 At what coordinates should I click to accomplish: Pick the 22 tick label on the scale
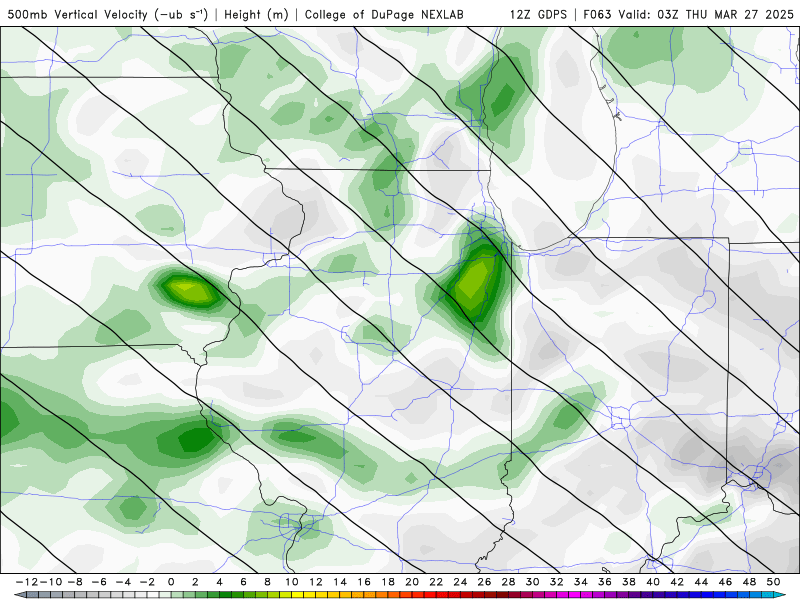click(436, 582)
